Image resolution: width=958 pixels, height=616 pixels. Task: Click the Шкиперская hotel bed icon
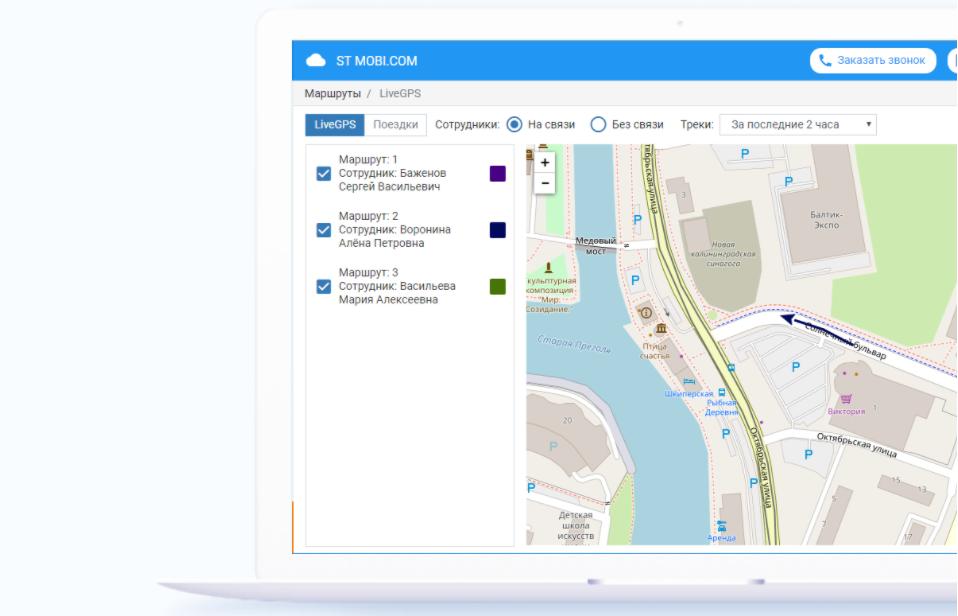point(689,381)
